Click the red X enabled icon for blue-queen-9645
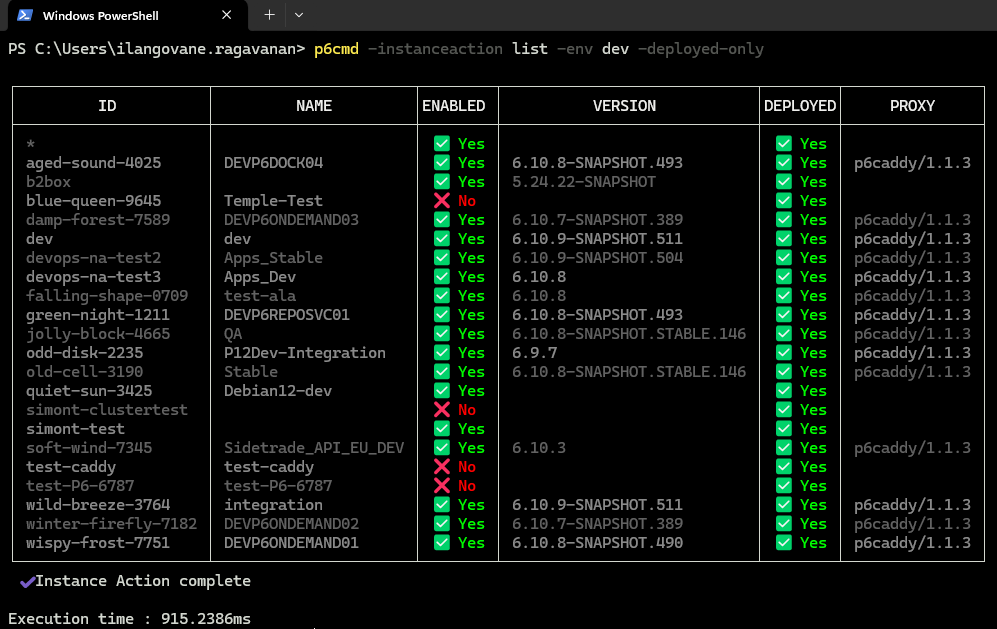 [442, 201]
